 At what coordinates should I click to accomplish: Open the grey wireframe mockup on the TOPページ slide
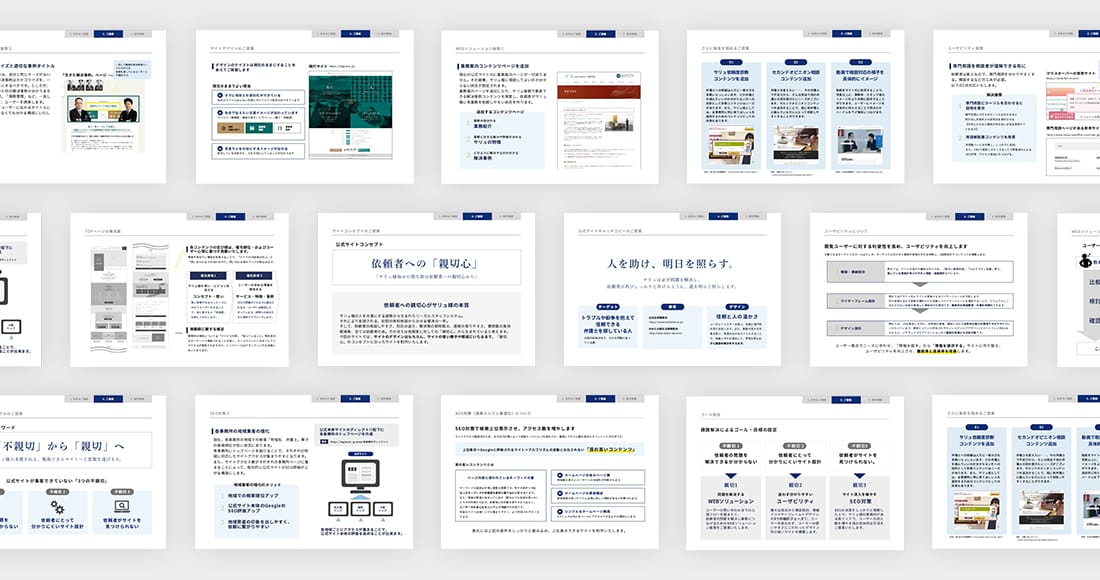[x=130, y=297]
